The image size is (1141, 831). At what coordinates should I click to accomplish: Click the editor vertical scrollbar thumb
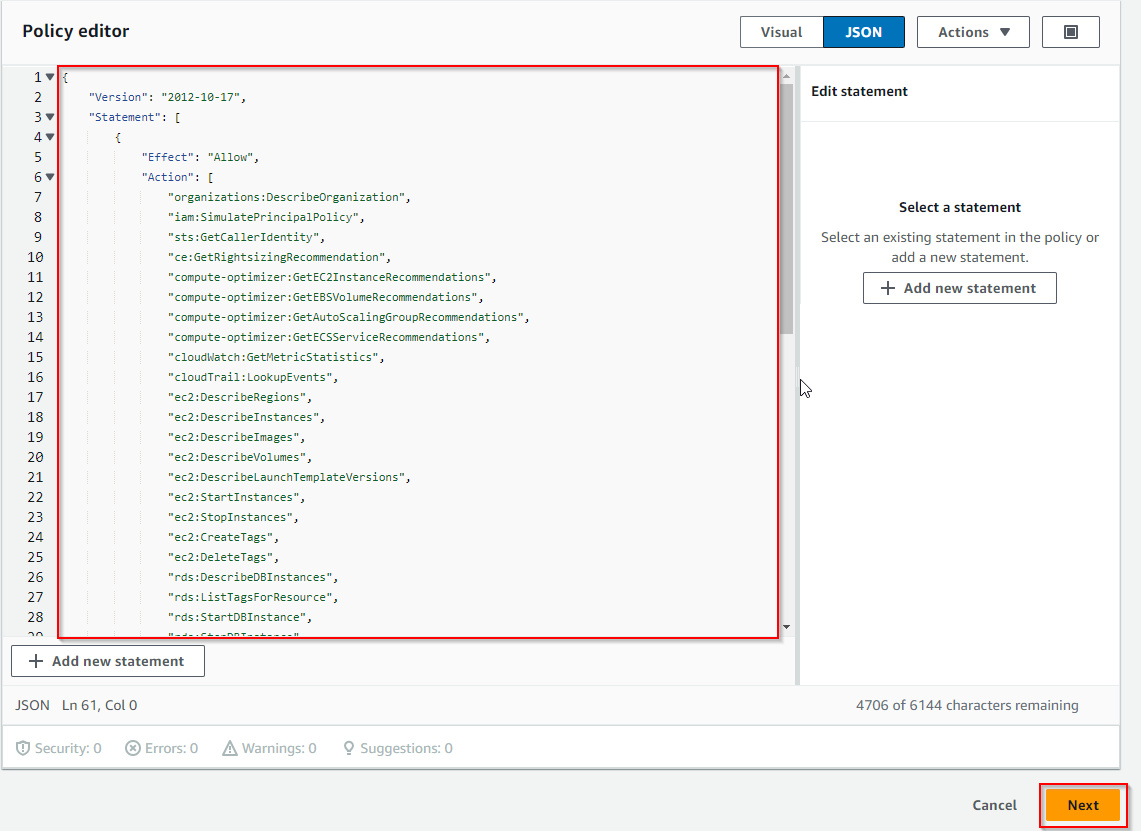click(x=786, y=200)
